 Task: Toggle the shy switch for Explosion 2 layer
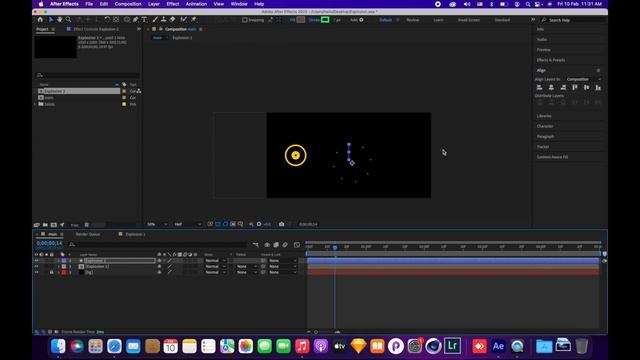coord(160,260)
